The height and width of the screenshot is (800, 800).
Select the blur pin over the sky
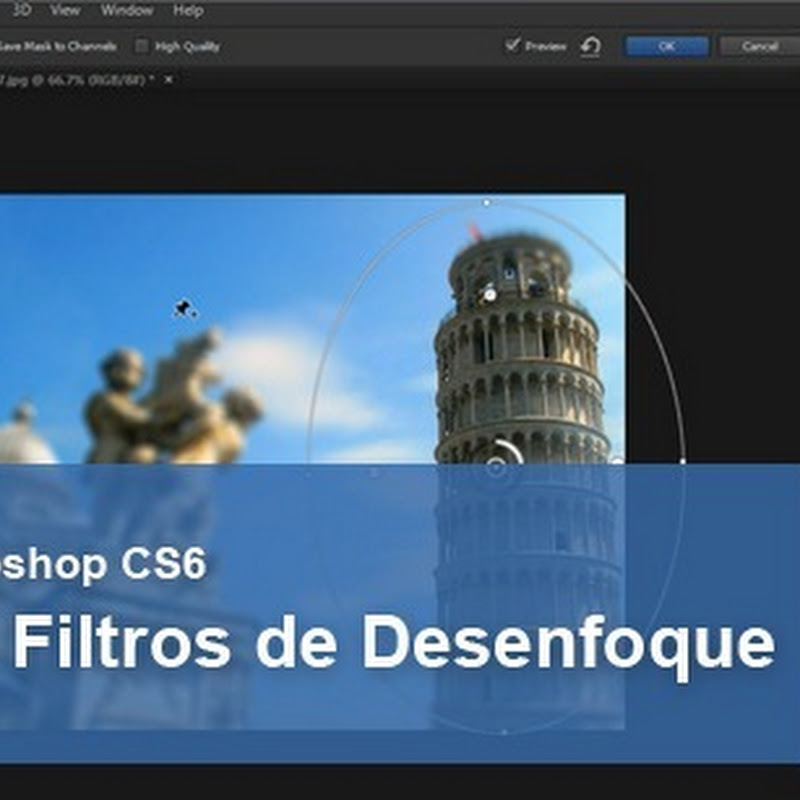pos(184,309)
